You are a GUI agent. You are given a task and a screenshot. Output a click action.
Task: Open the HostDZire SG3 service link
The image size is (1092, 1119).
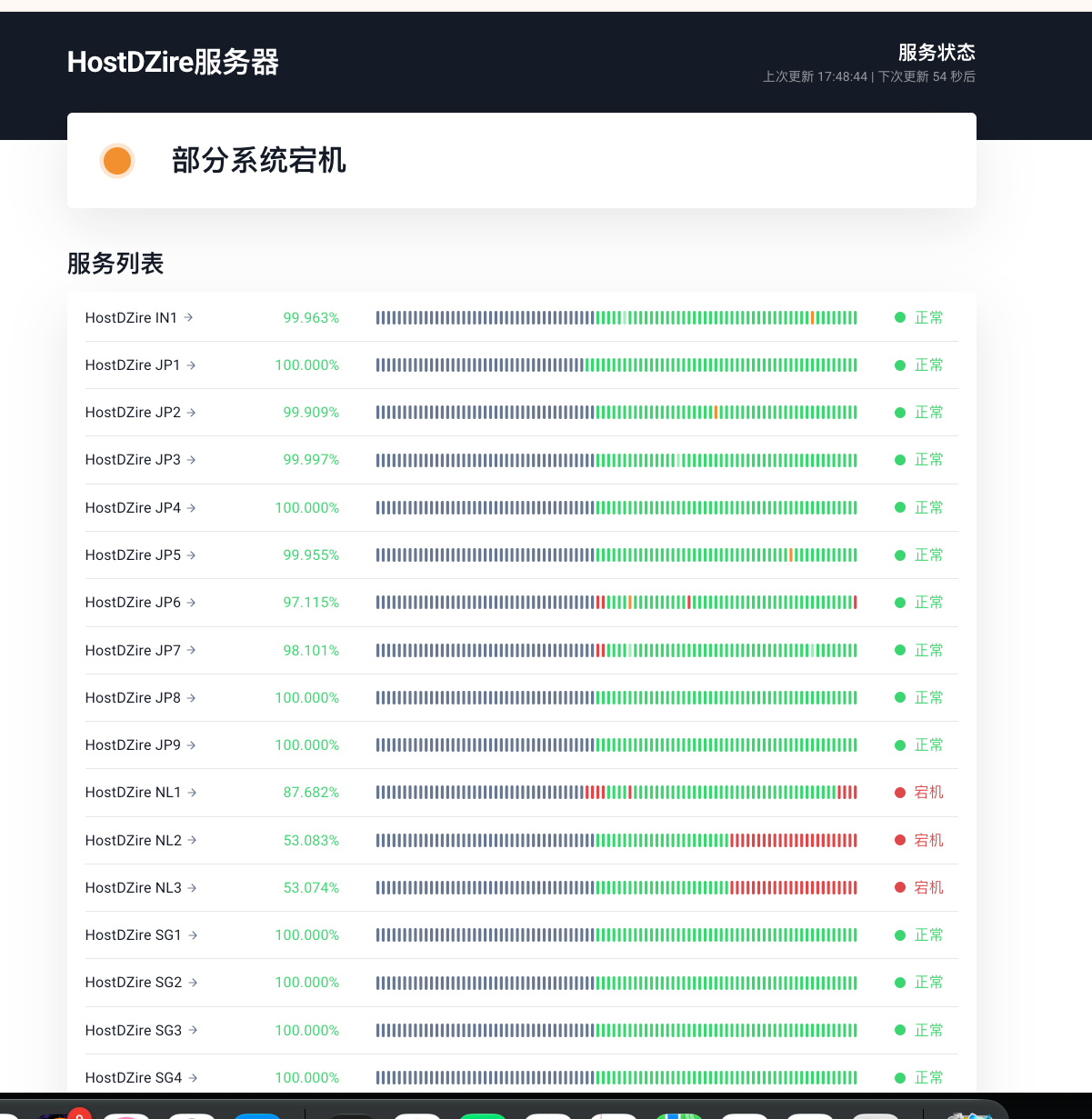141,1030
